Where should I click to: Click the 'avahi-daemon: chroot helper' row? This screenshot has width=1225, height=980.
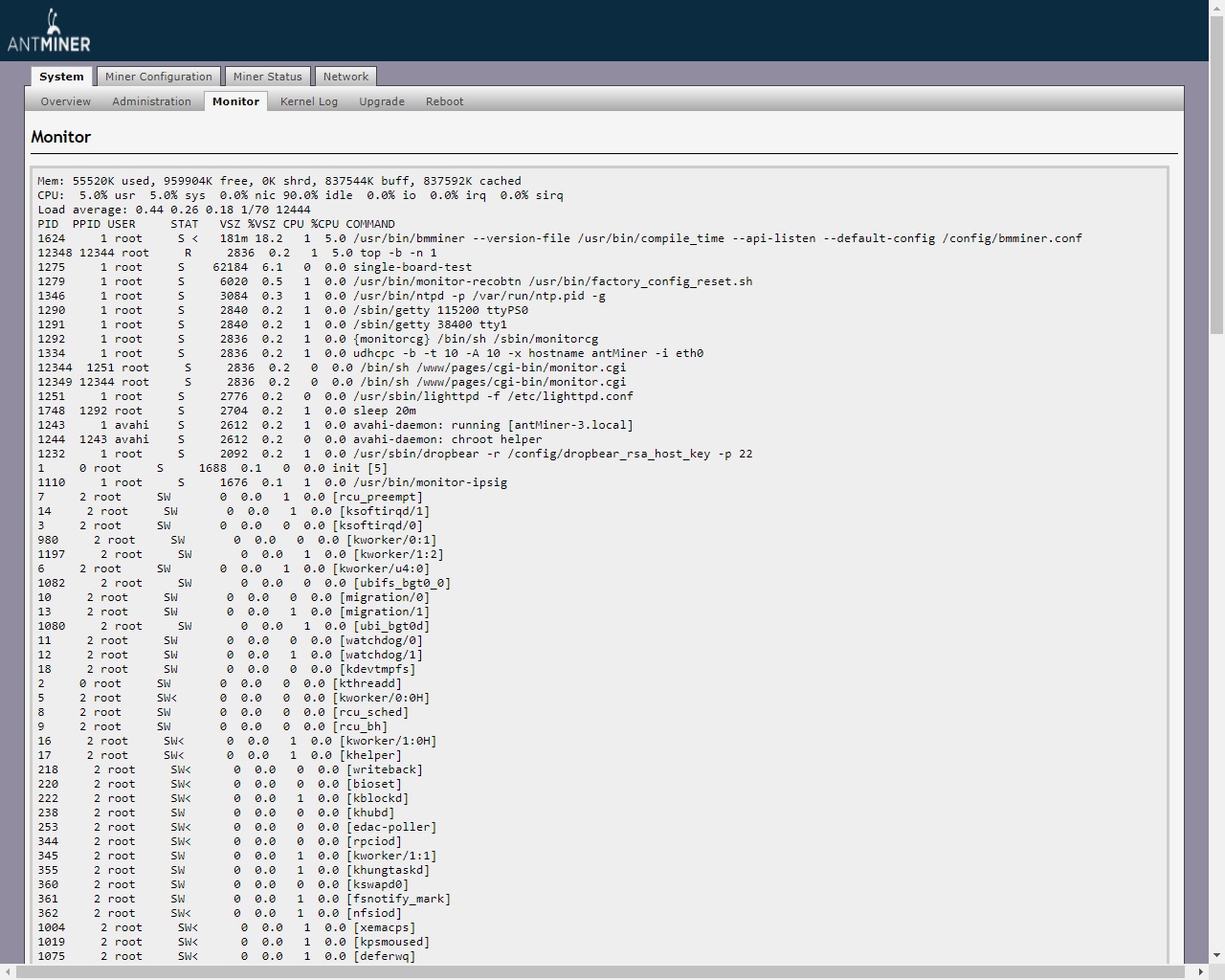290,439
